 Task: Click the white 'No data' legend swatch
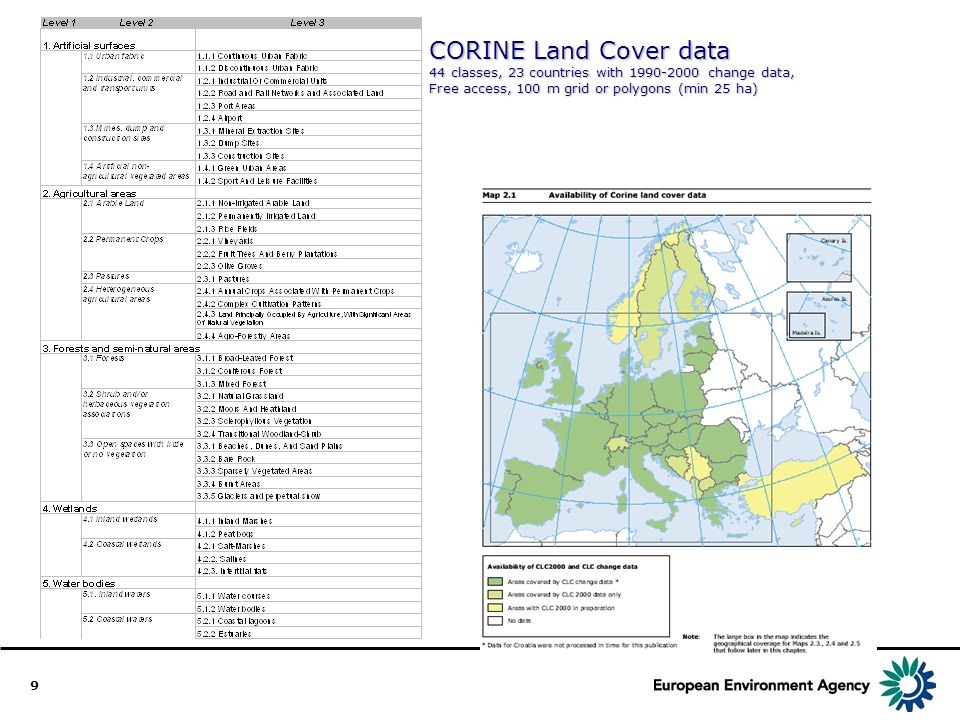[x=495, y=621]
